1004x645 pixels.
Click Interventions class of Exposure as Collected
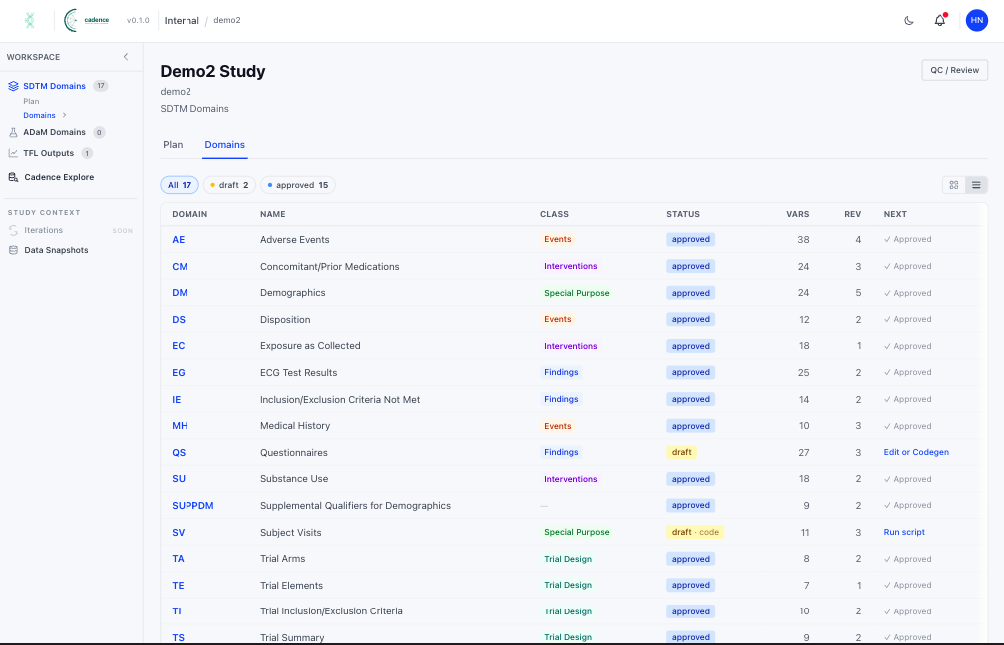571,347
